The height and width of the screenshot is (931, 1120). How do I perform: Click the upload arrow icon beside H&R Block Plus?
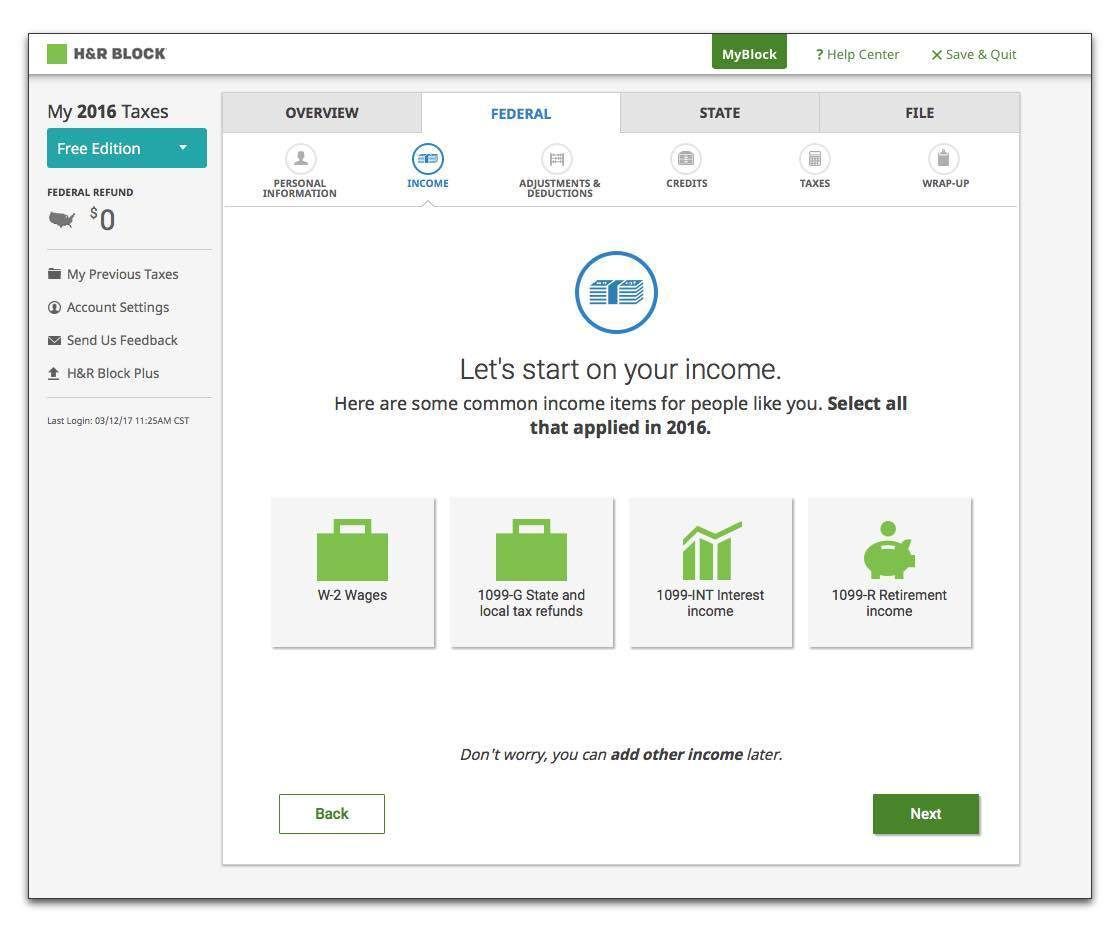[54, 373]
